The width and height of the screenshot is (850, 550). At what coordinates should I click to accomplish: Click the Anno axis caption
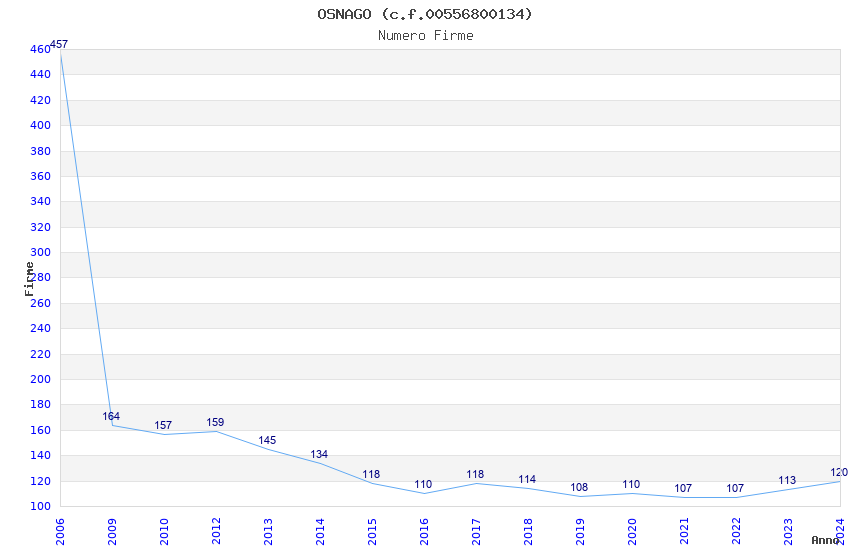(x=825, y=540)
